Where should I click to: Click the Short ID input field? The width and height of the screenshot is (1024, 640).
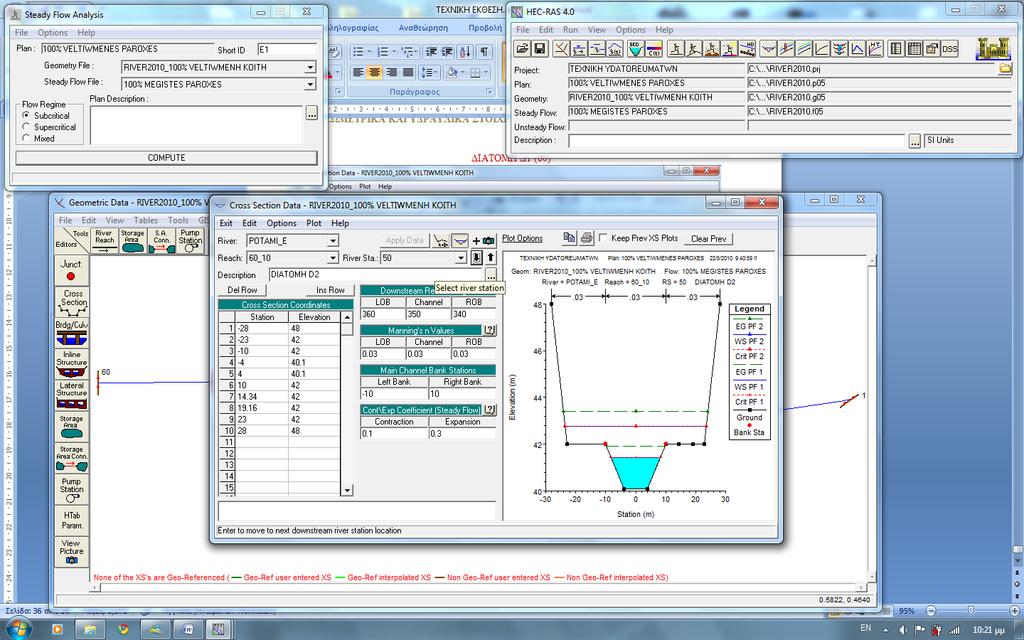coord(287,50)
